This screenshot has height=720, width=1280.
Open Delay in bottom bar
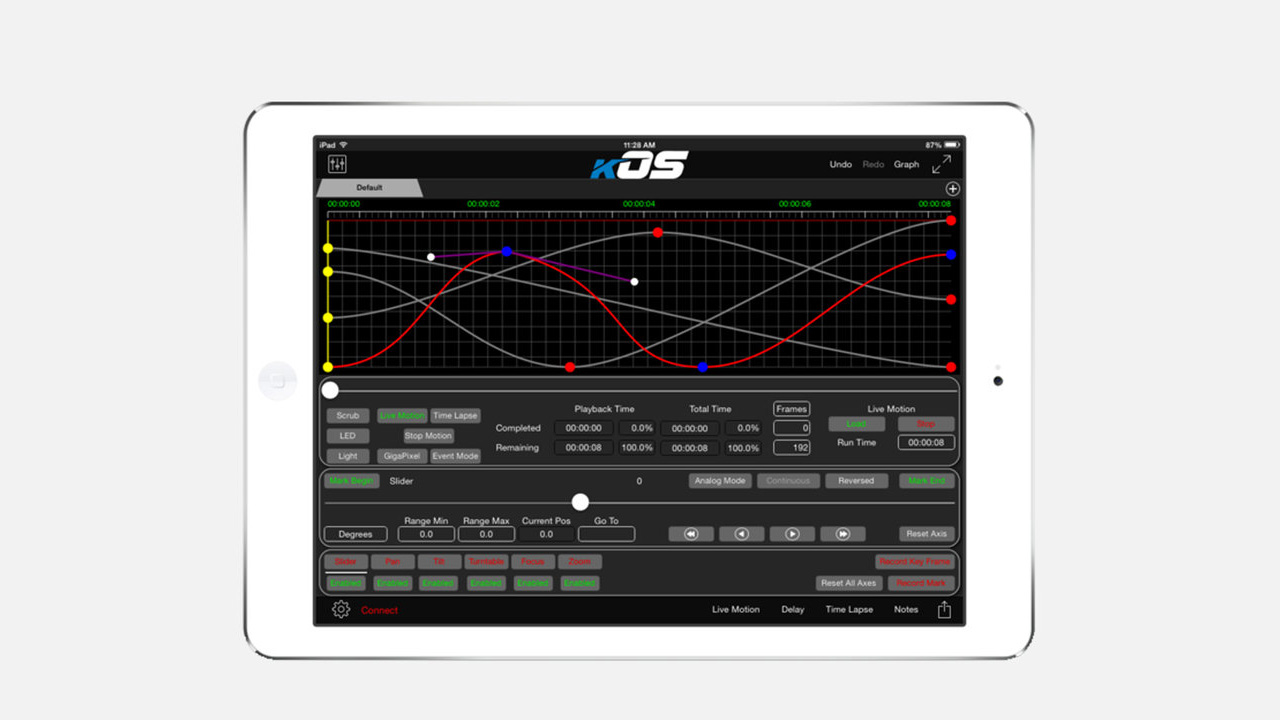(793, 610)
